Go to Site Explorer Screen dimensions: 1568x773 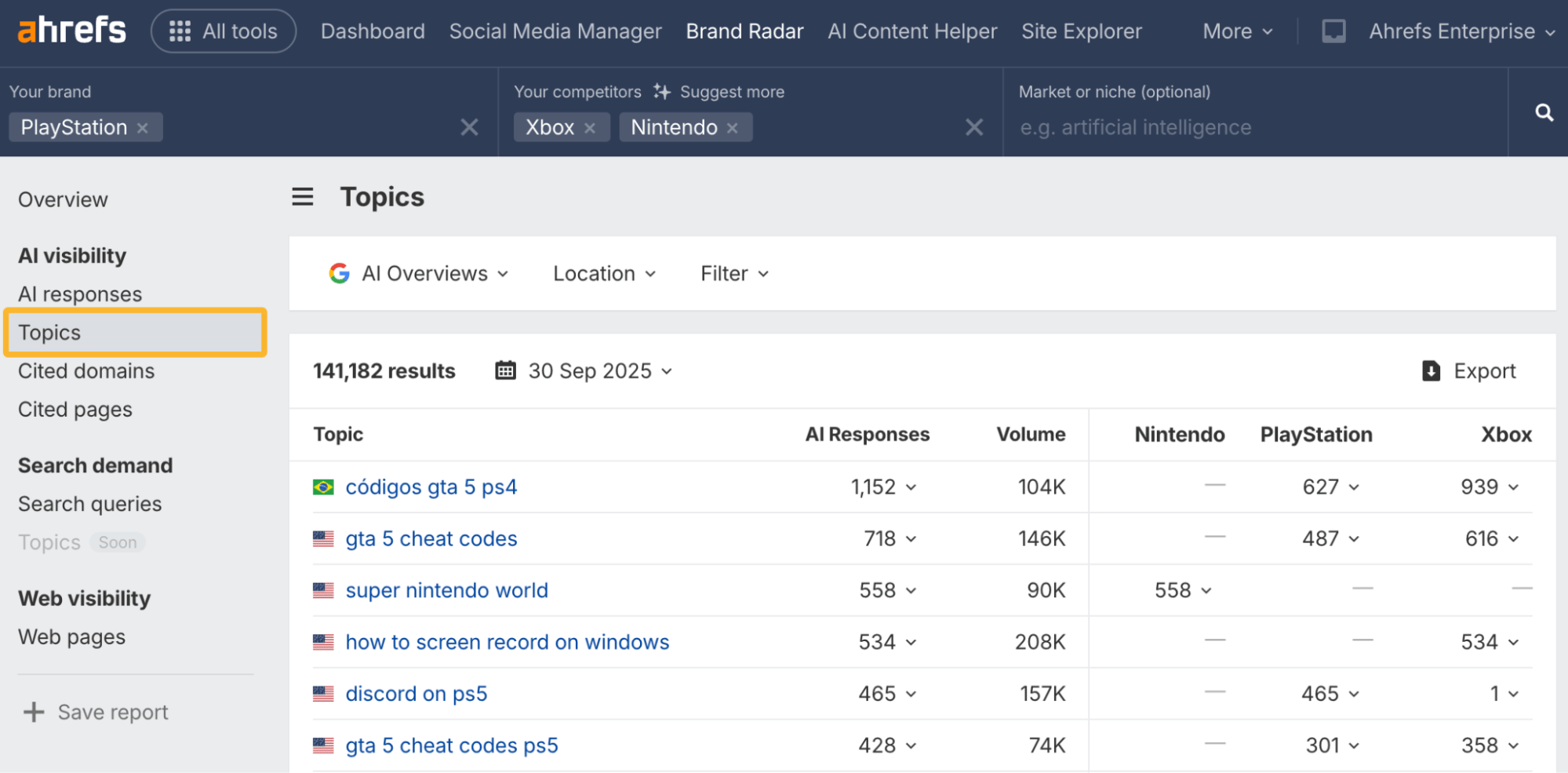[x=1081, y=31]
